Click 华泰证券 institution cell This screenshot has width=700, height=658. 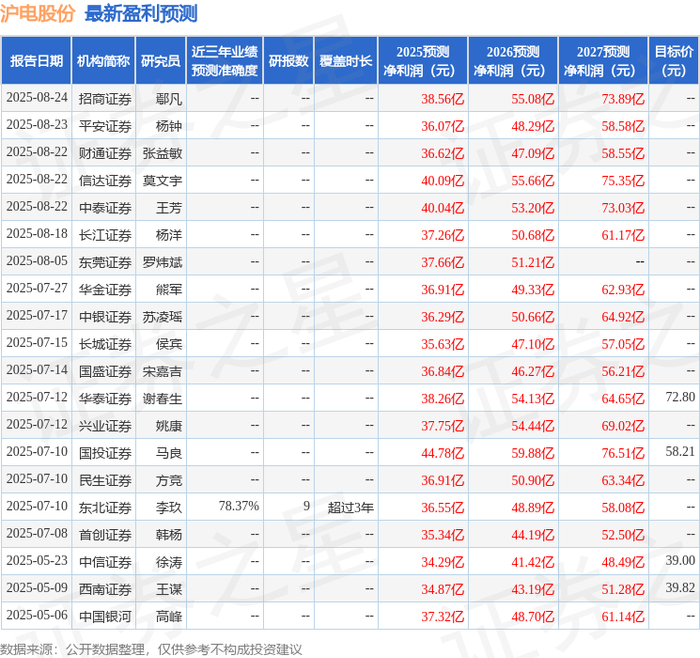[105, 398]
